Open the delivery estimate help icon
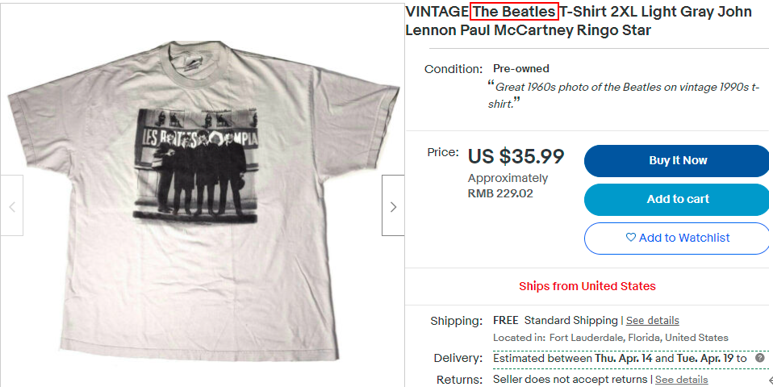 click(760, 358)
